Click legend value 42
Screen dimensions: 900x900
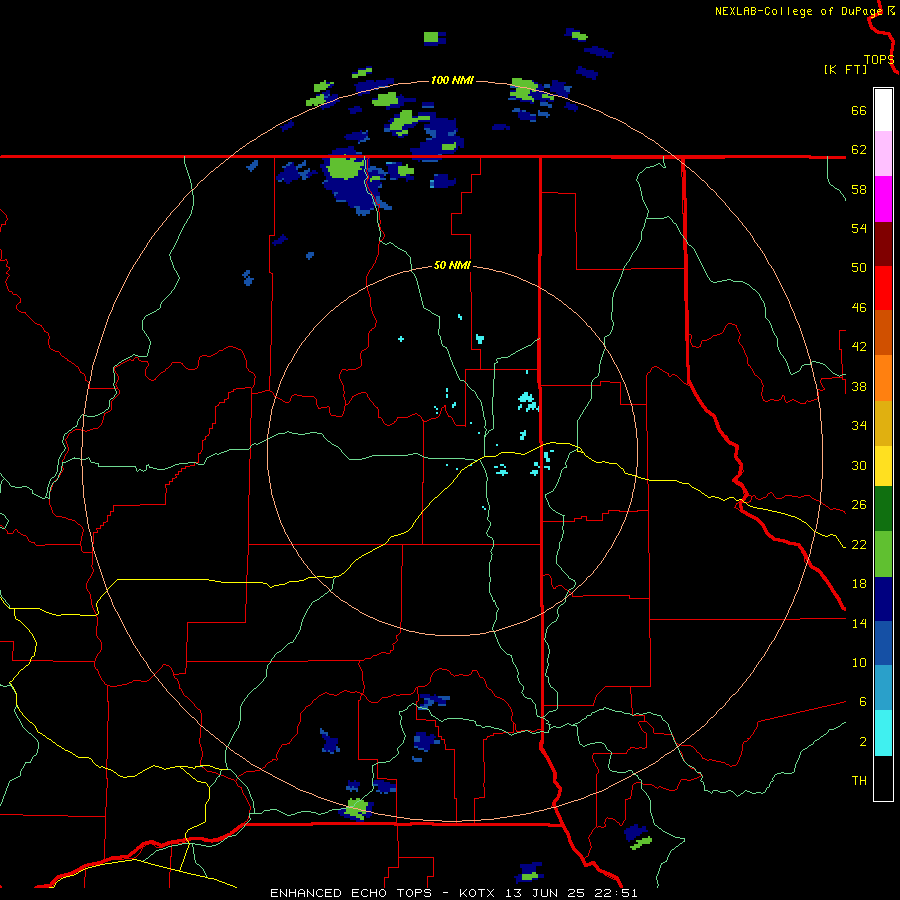[859, 347]
